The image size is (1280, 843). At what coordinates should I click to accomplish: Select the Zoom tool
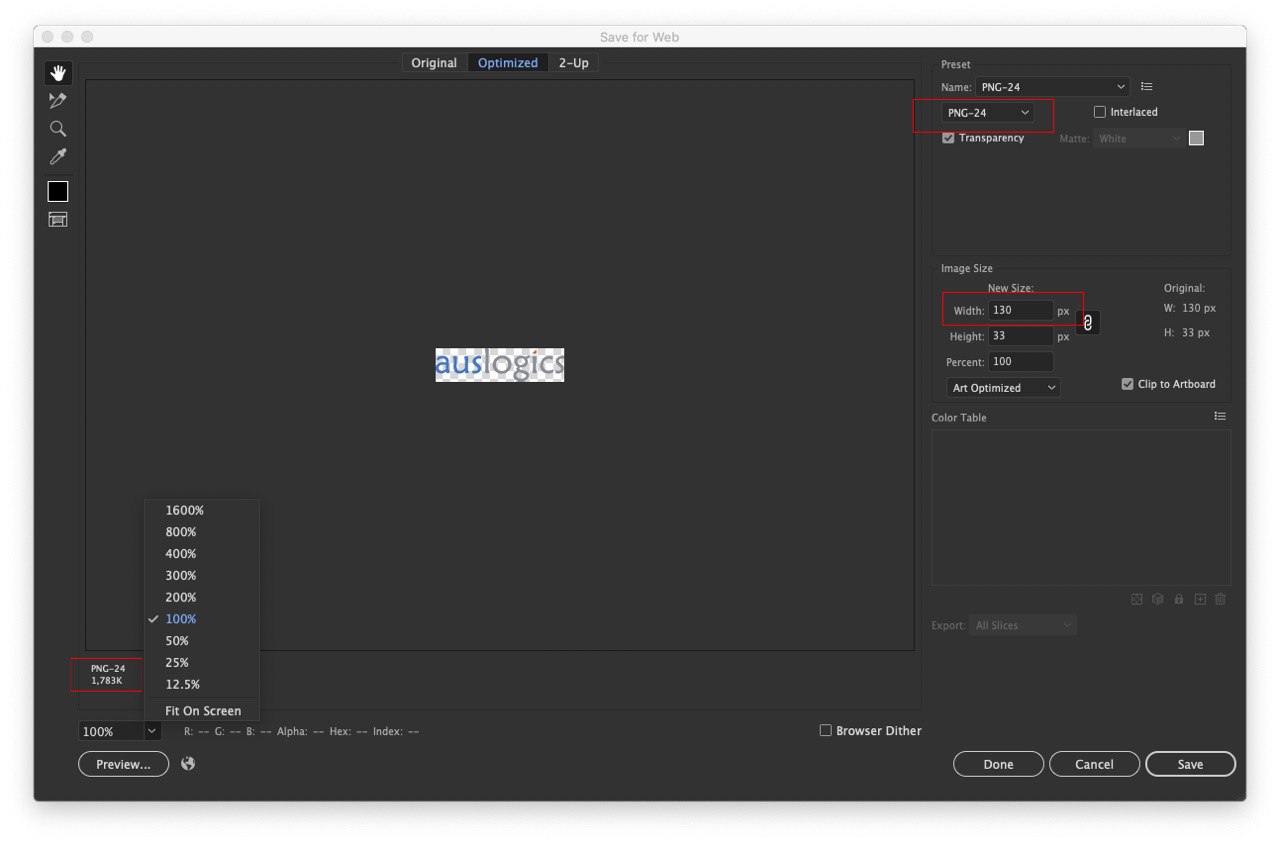pos(58,129)
